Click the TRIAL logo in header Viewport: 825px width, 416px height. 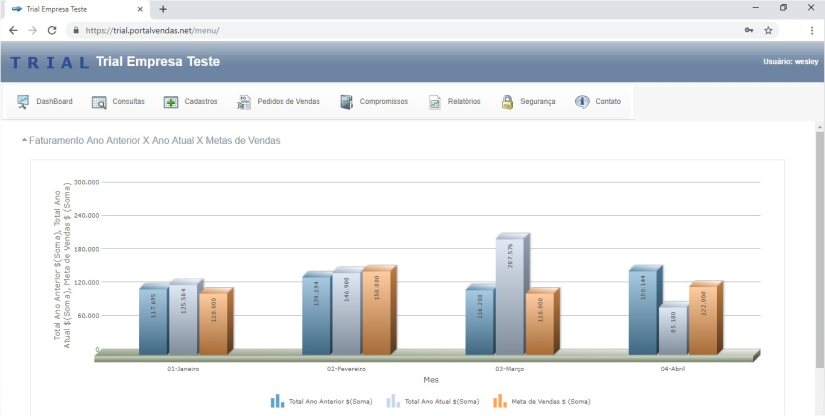pyautogui.click(x=50, y=63)
